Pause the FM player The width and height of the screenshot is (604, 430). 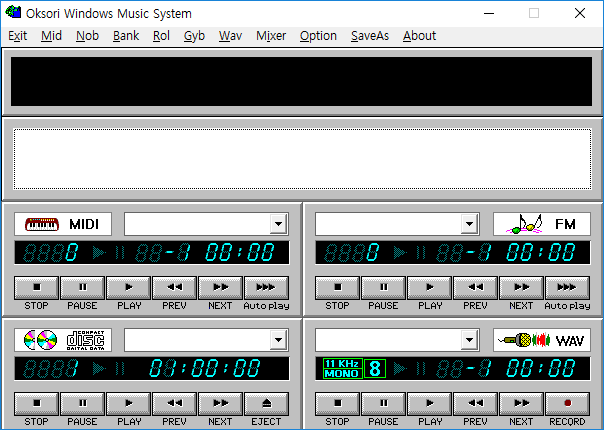pos(383,287)
